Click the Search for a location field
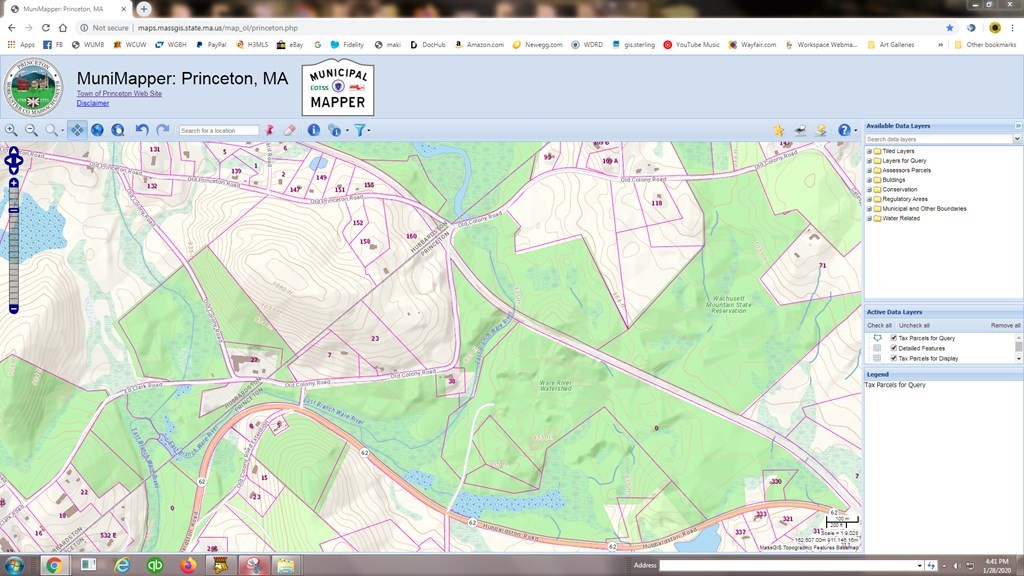This screenshot has width=1024, height=576. pyautogui.click(x=219, y=131)
